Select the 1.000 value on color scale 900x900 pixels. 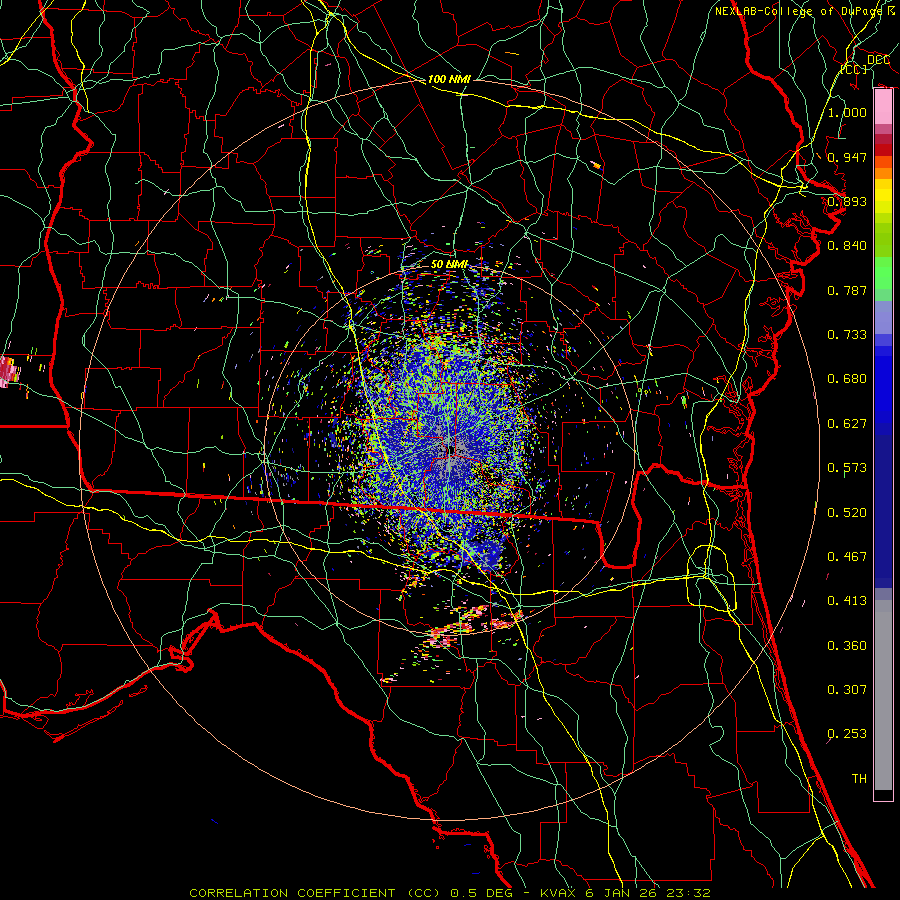(847, 112)
